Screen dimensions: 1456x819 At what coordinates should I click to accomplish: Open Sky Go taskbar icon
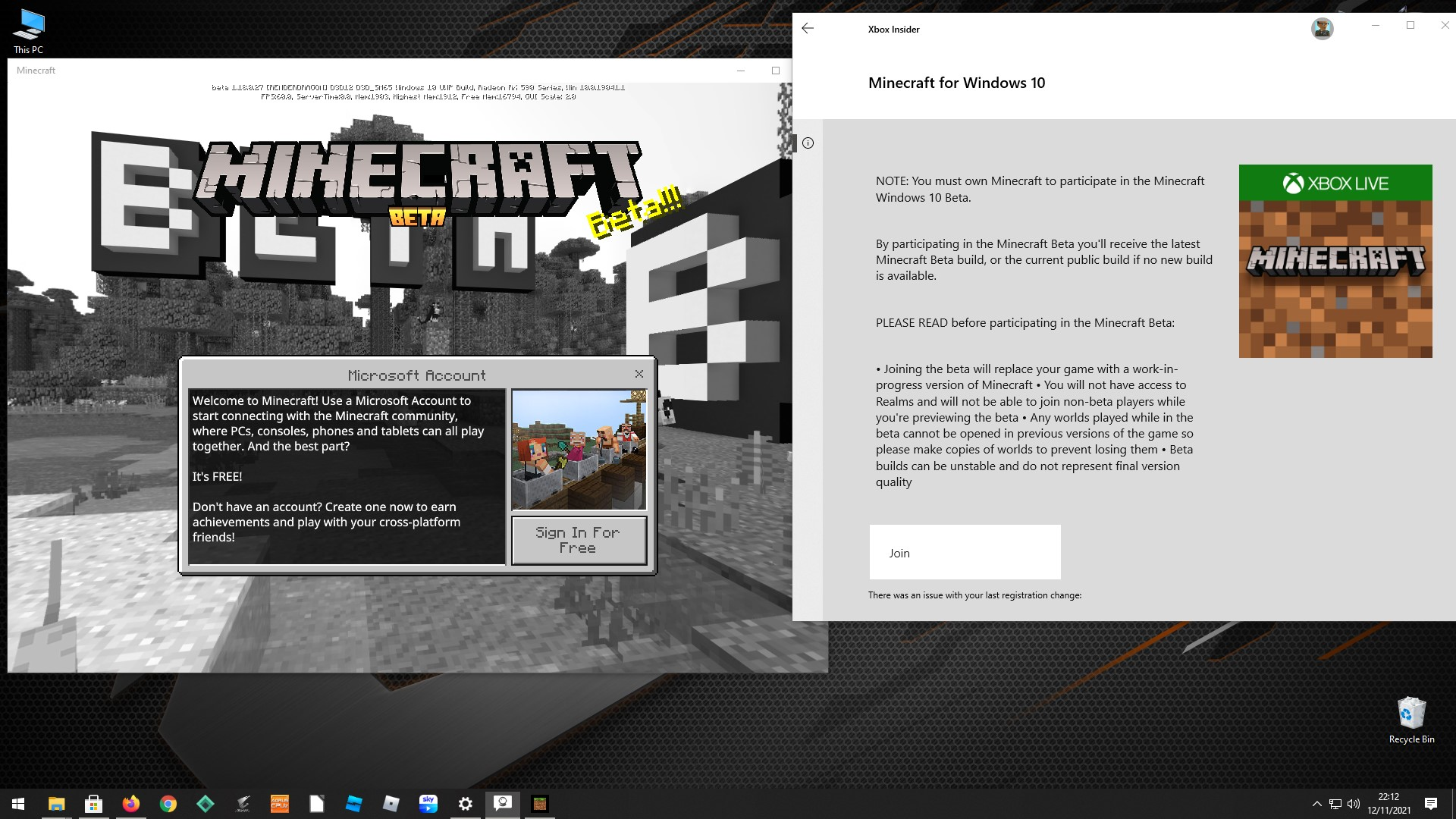pos(428,804)
